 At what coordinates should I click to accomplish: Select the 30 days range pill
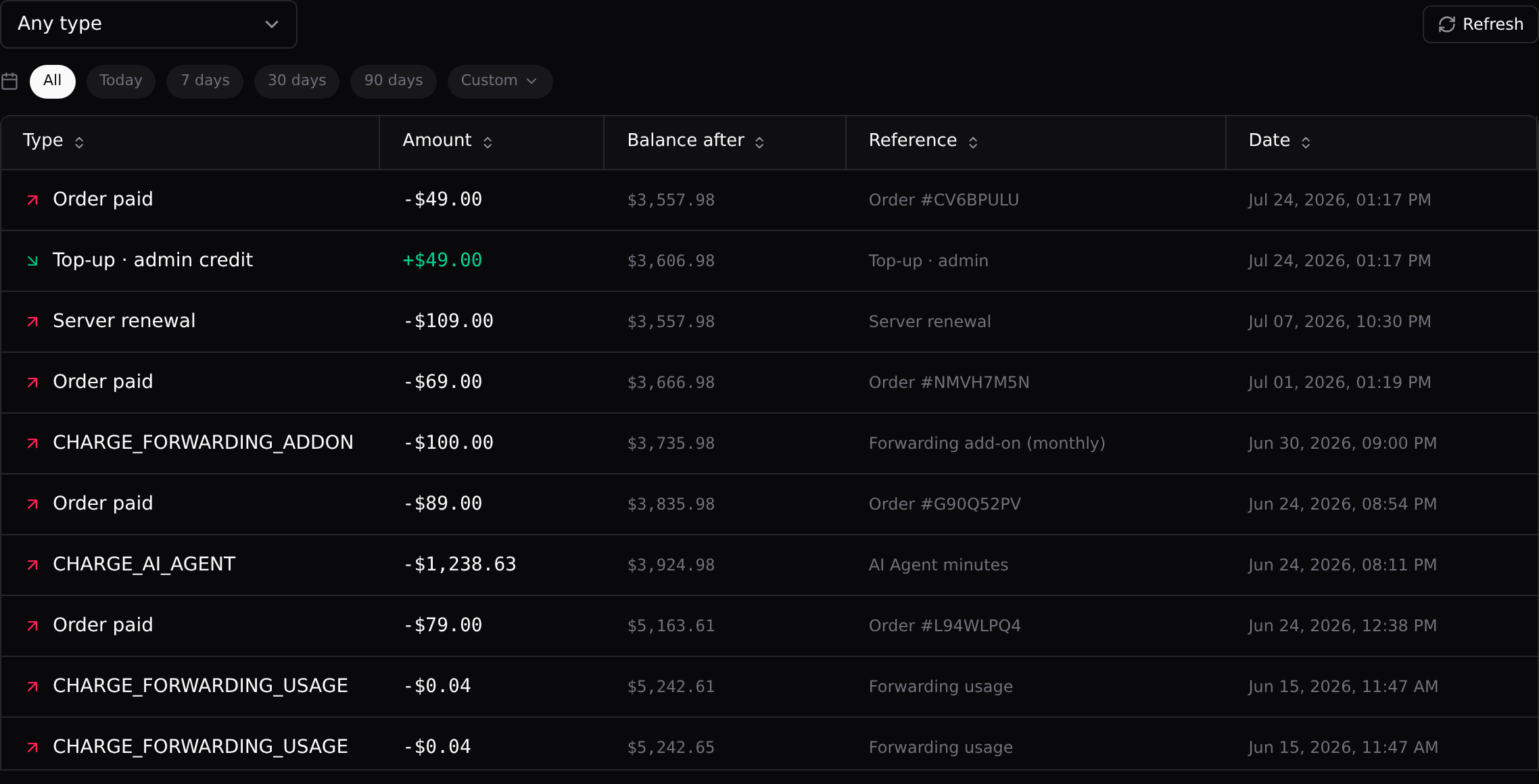(297, 81)
